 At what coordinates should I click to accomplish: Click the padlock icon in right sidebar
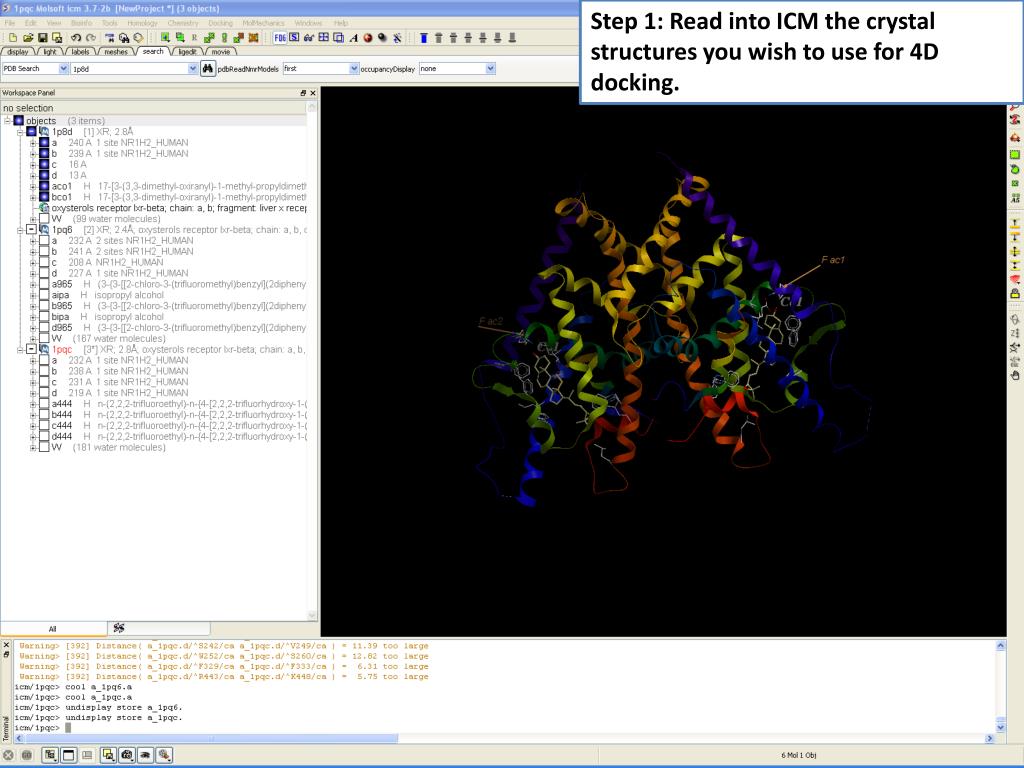1015,293
